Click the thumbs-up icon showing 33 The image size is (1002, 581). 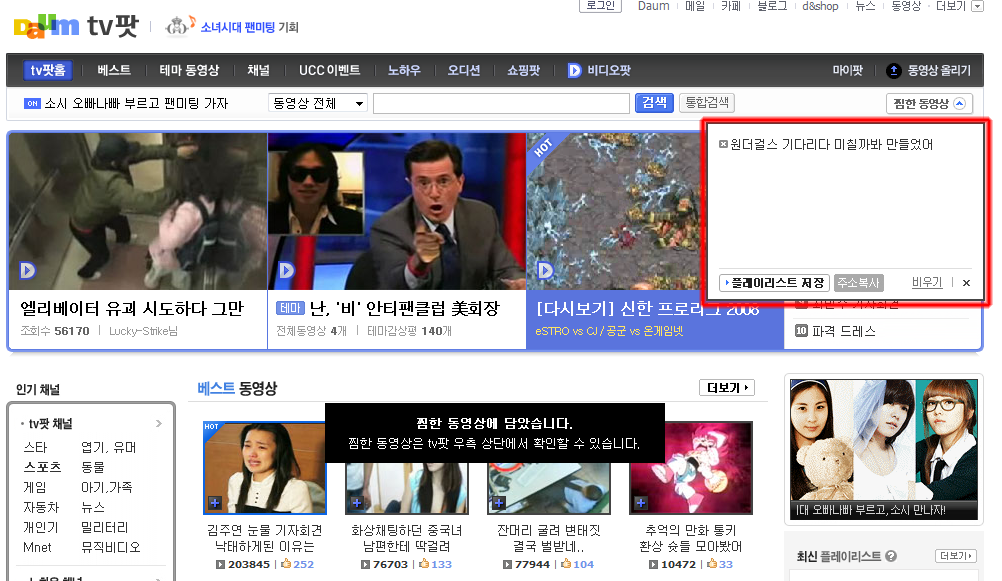click(x=712, y=564)
